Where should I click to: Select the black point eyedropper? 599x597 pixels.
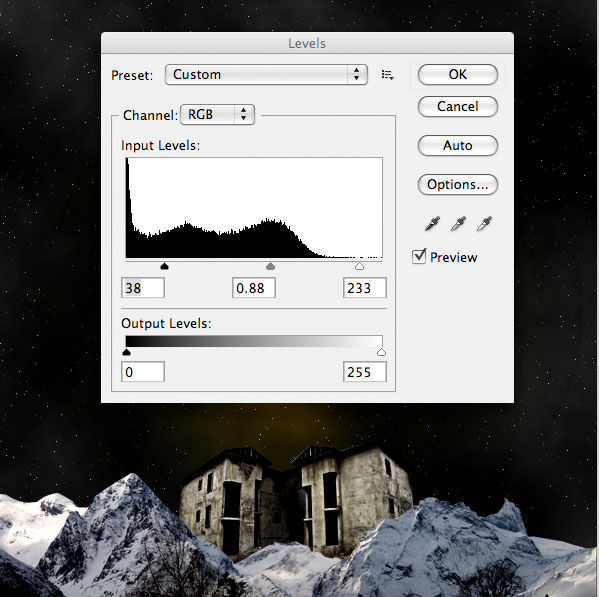click(432, 224)
